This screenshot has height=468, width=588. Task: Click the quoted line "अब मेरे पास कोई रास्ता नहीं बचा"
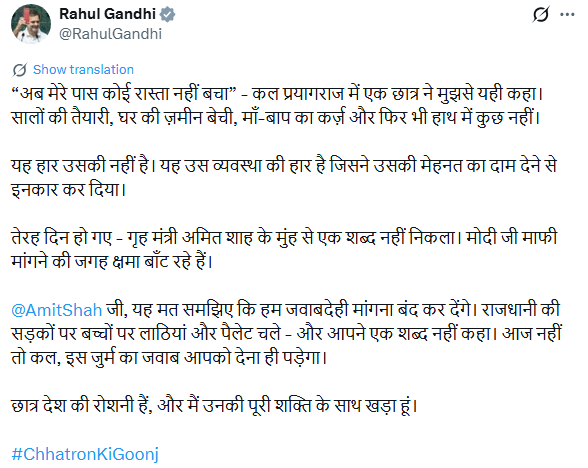[123, 94]
